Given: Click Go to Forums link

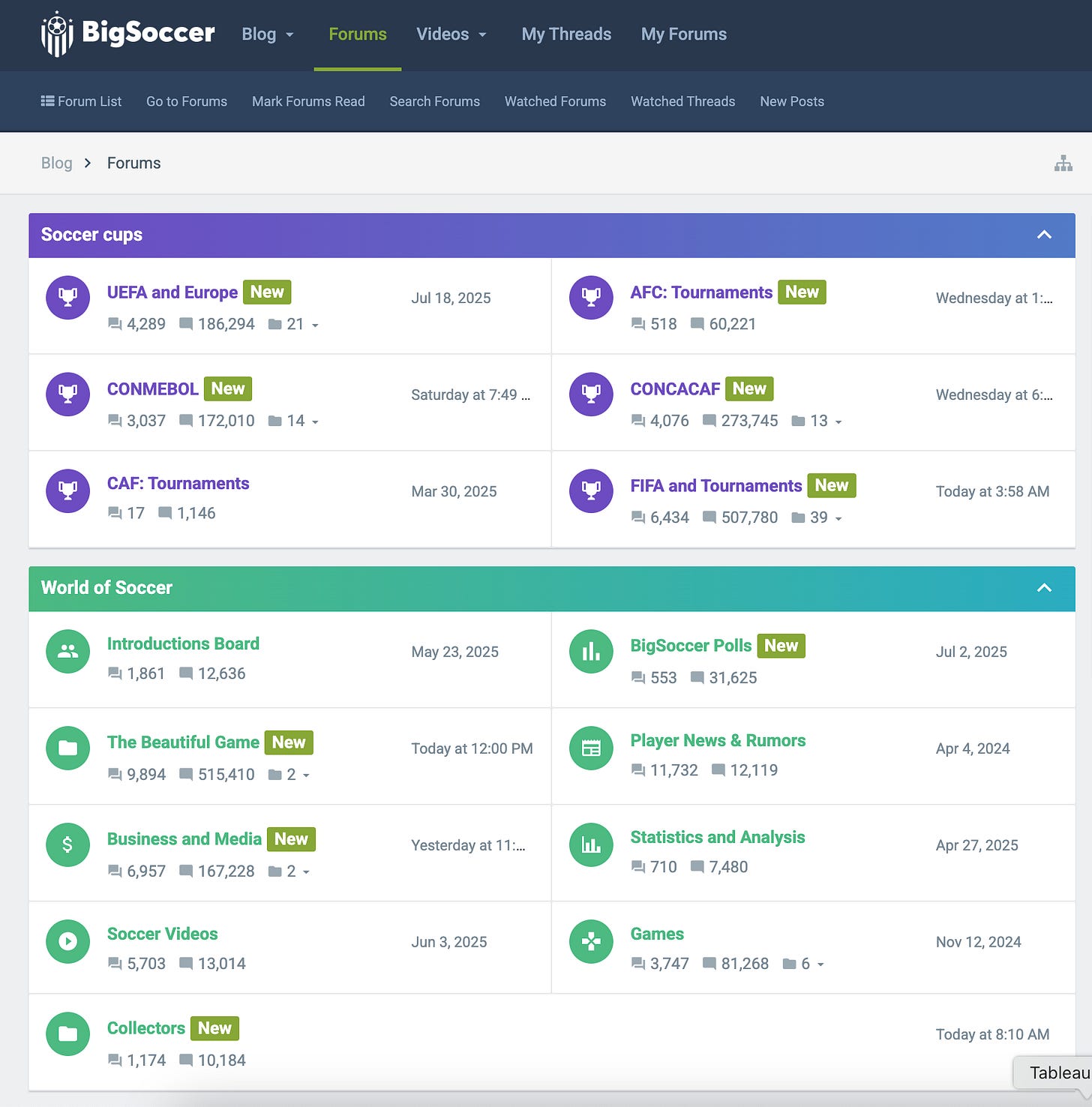Looking at the screenshot, I should pos(187,101).
